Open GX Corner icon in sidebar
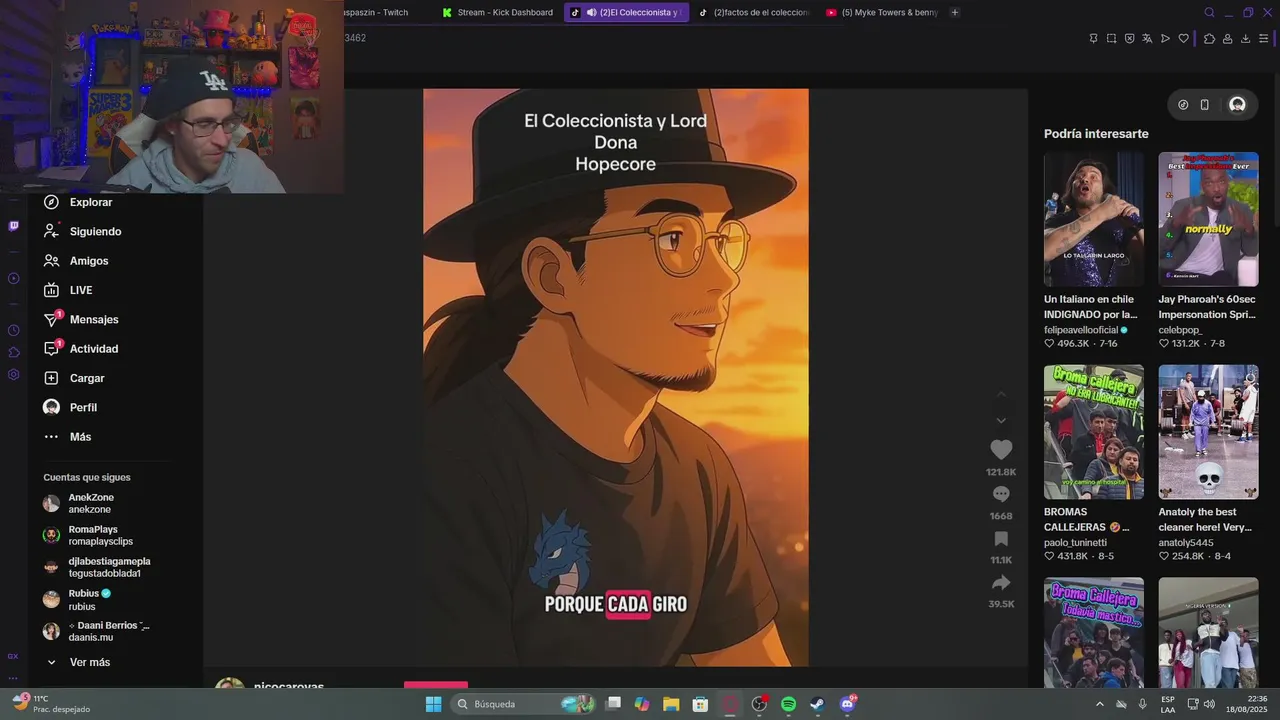The image size is (1280, 720). click(13, 656)
